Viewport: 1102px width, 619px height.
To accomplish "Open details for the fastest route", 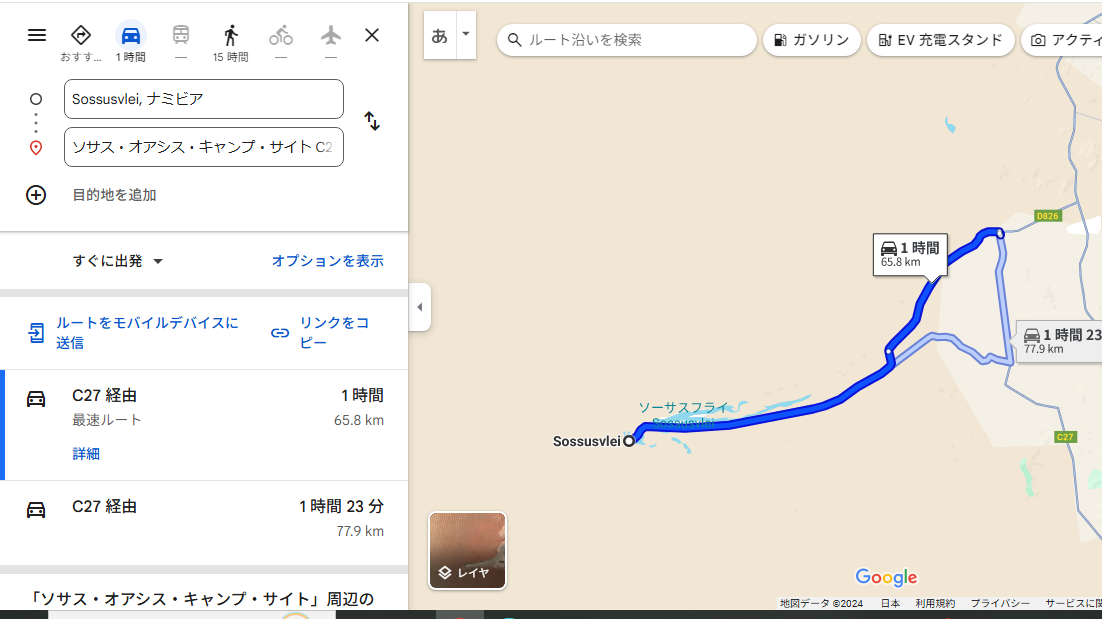I will 86,454.
